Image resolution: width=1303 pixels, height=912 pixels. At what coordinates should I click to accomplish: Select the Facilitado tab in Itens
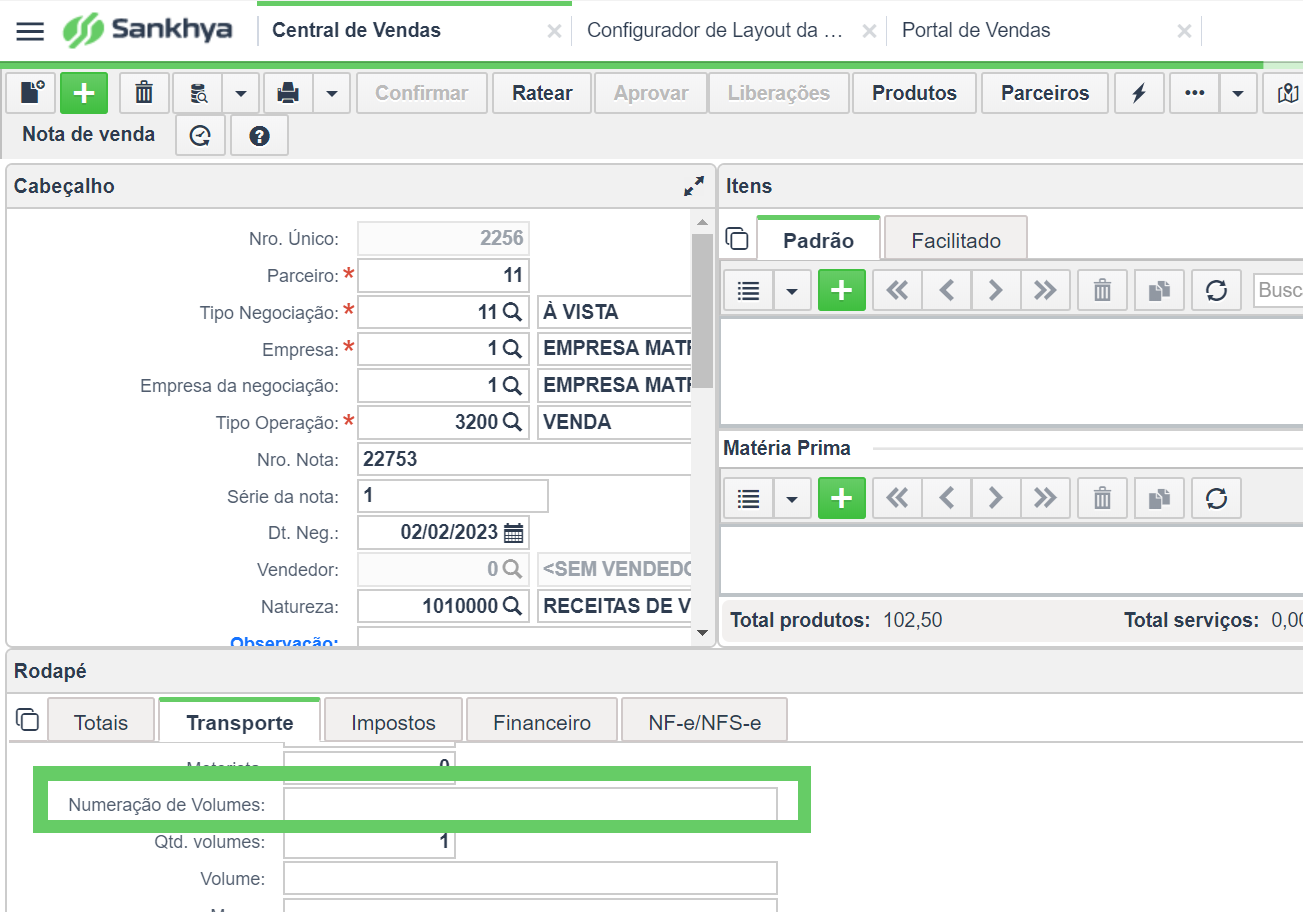(956, 240)
